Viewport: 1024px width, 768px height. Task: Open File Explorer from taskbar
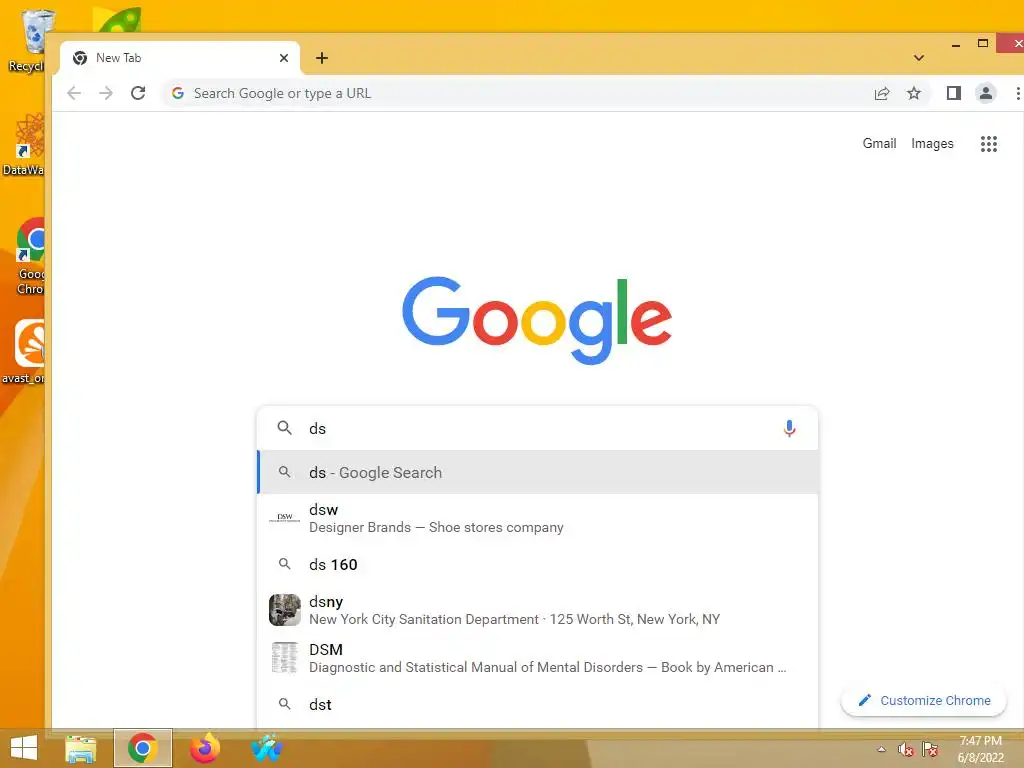click(80, 749)
